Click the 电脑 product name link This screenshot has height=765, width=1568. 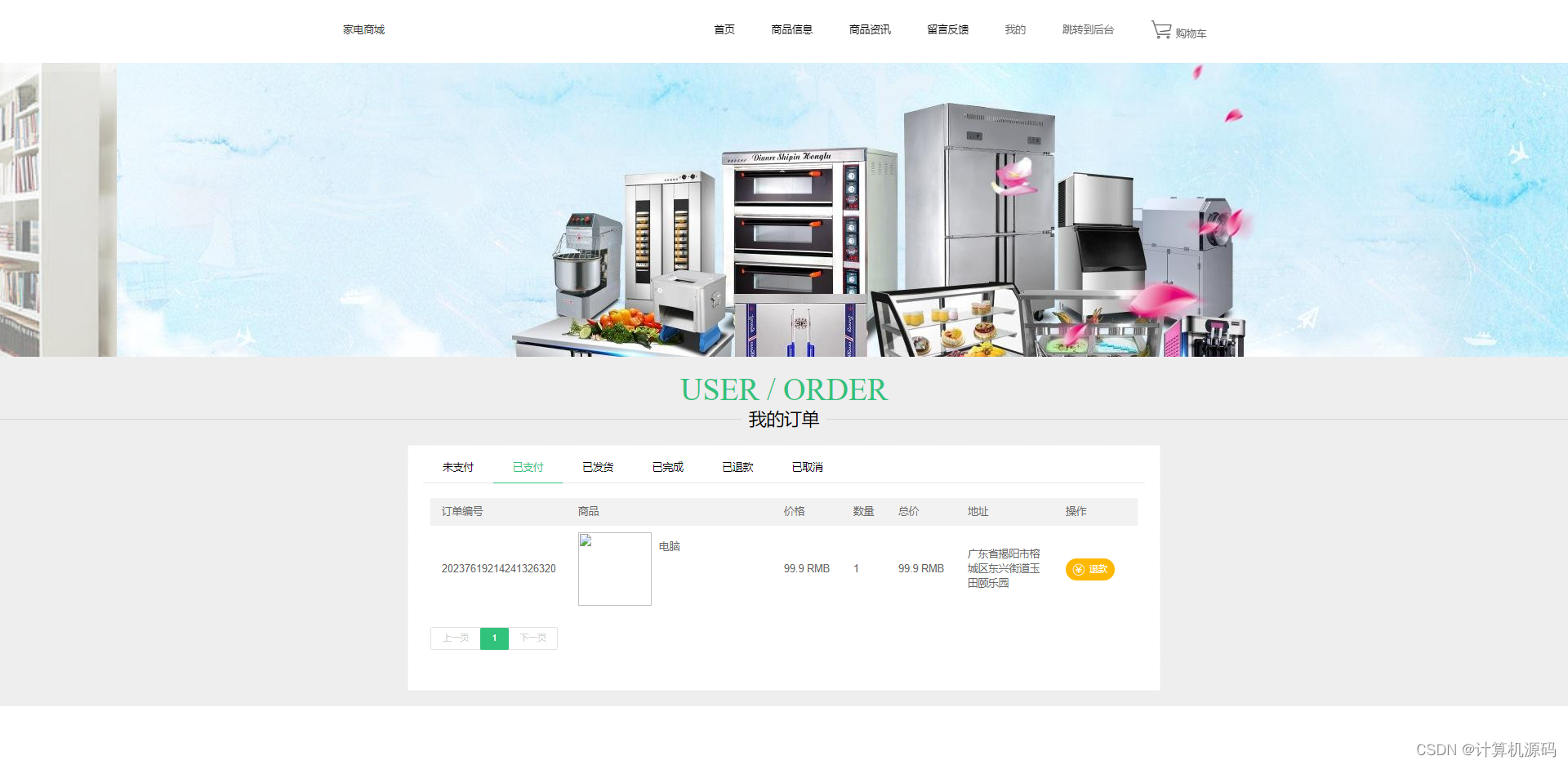[669, 545]
